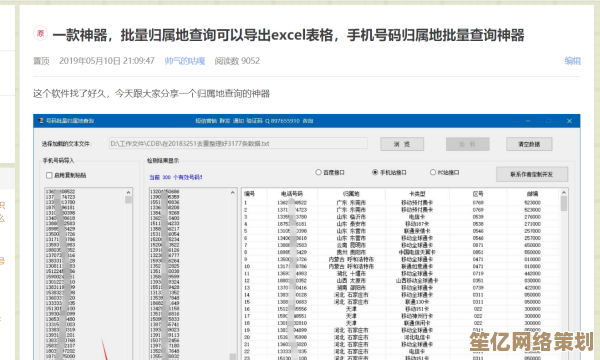Click the 手机号码导入 group label
This screenshot has width=600, height=360.
pyautogui.click(x=58, y=161)
